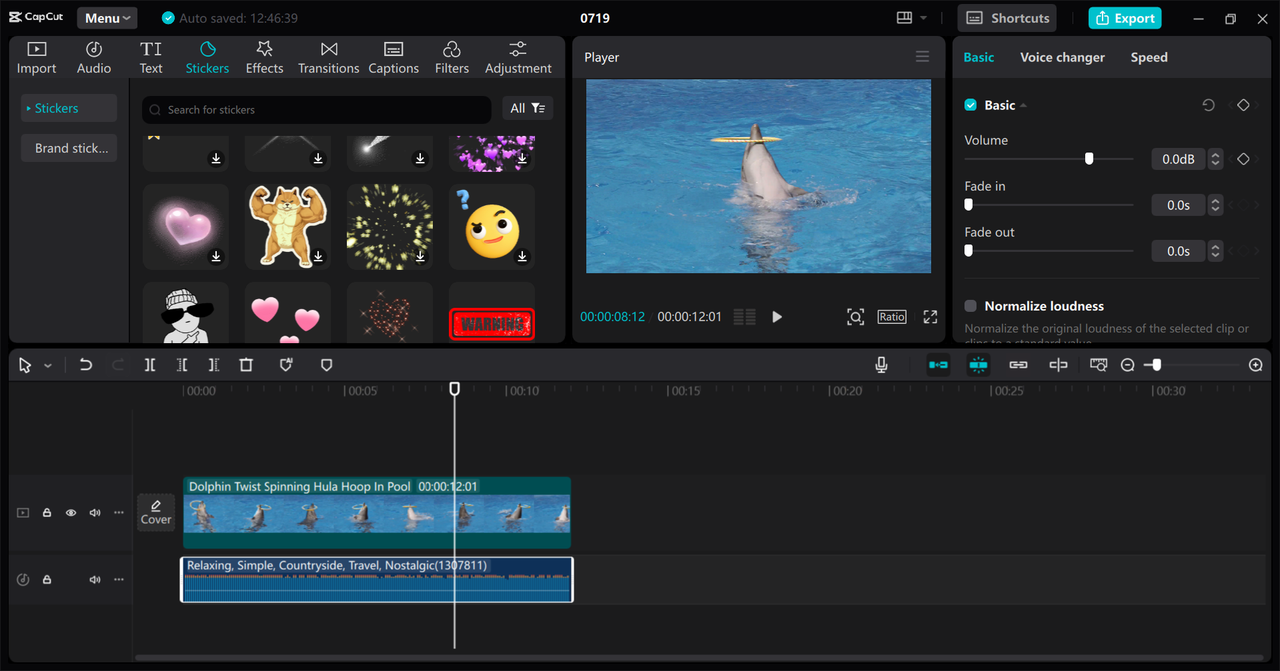Viewport: 1280px width, 671px height.
Task: Click the Fade out slider handle
Action: pyautogui.click(x=968, y=251)
